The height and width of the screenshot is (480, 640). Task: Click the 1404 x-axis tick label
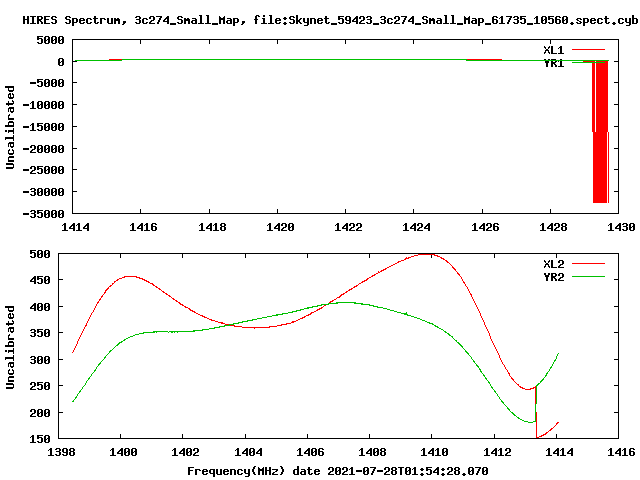point(248,452)
